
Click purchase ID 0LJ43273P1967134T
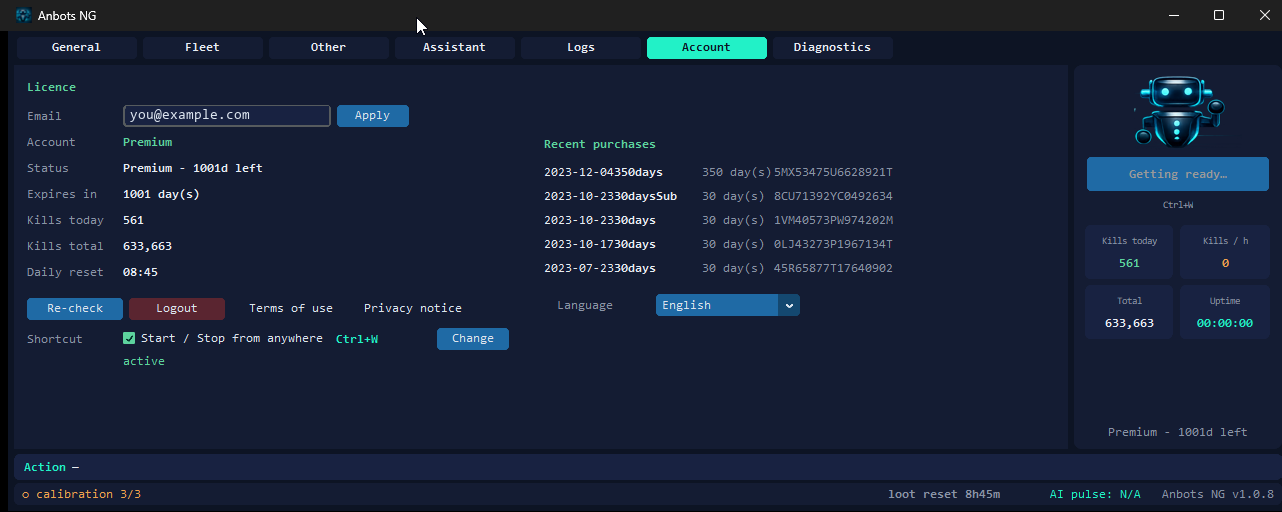(x=833, y=245)
